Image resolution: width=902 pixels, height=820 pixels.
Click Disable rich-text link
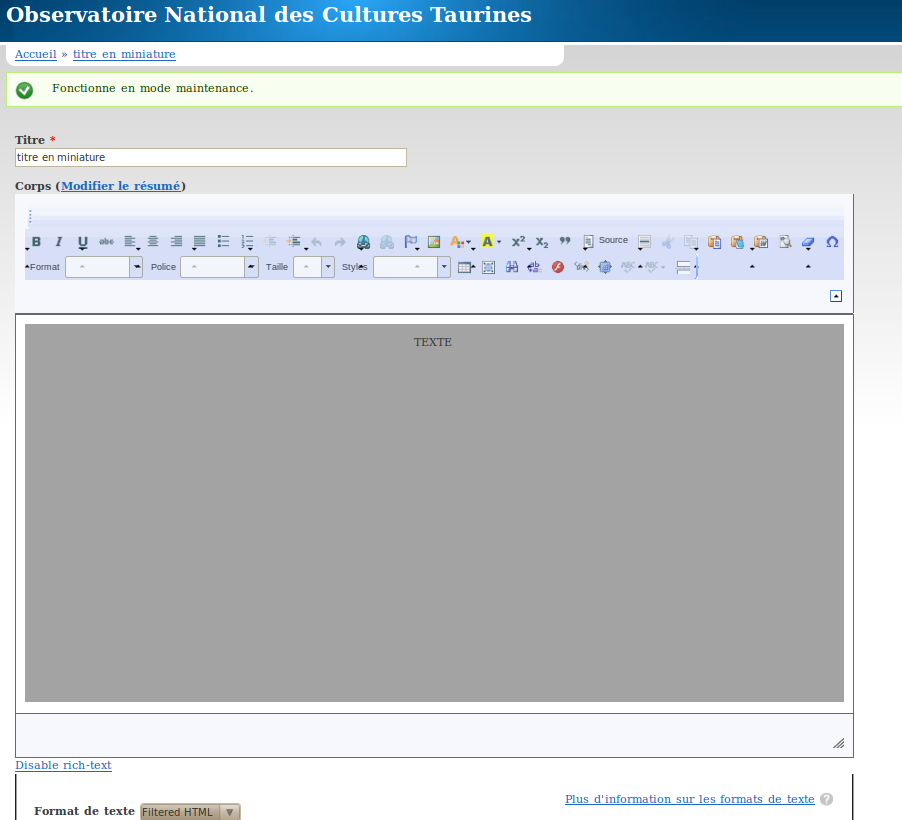coord(63,765)
